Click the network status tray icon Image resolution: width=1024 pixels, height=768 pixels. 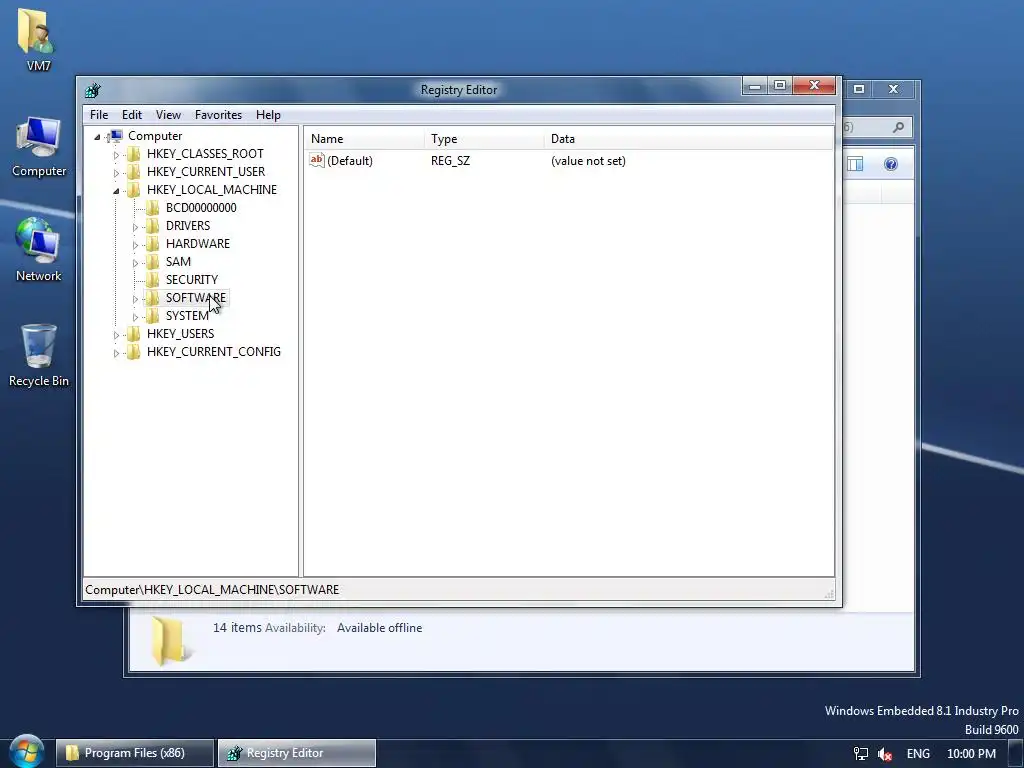coord(861,754)
